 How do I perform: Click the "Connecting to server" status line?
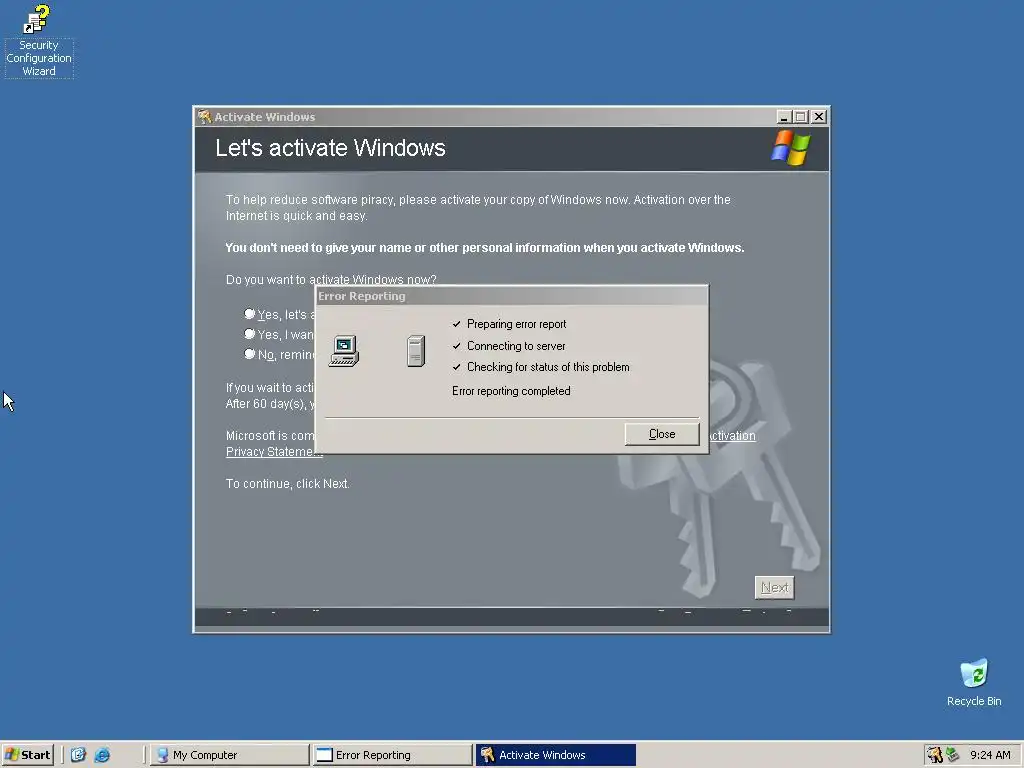(x=516, y=345)
